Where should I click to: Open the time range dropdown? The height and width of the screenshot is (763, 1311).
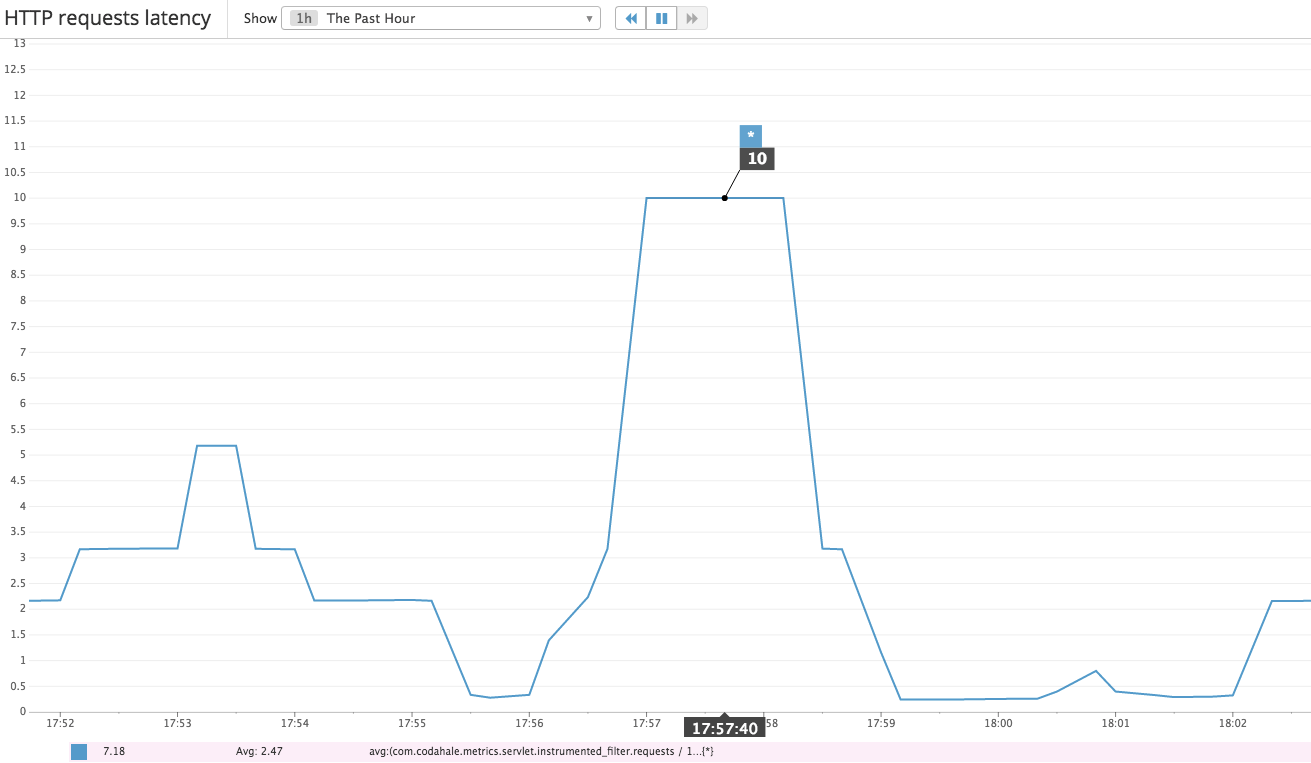click(x=441, y=18)
